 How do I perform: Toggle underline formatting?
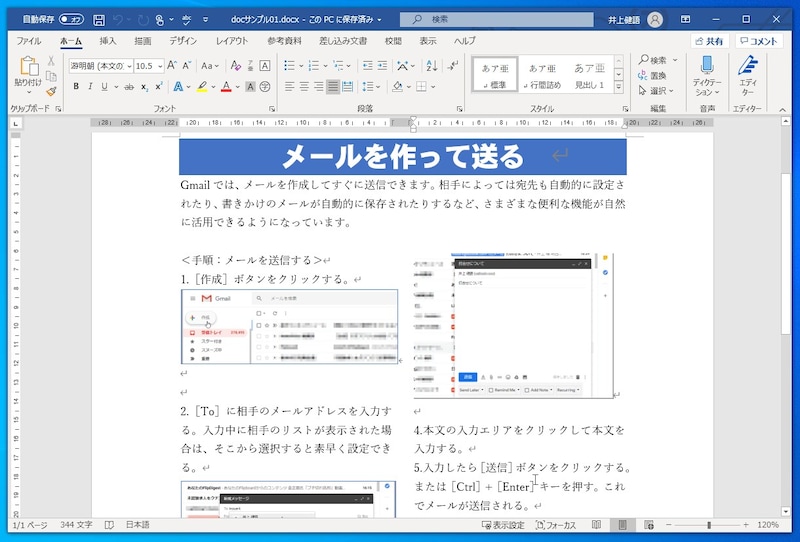(x=105, y=87)
